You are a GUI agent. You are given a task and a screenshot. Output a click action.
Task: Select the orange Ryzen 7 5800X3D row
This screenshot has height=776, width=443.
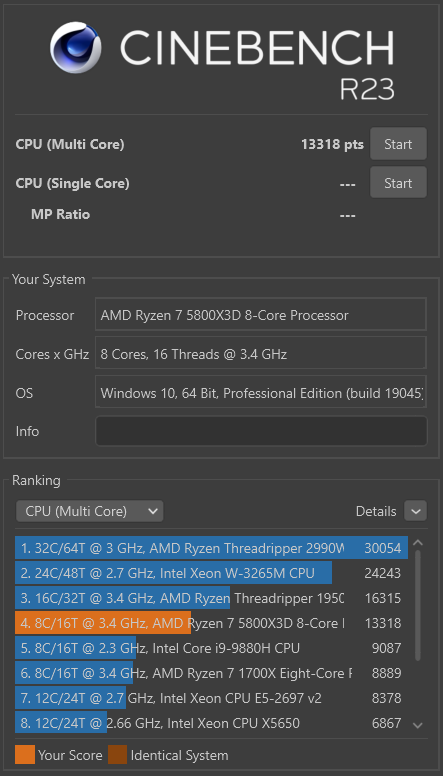tap(211, 623)
